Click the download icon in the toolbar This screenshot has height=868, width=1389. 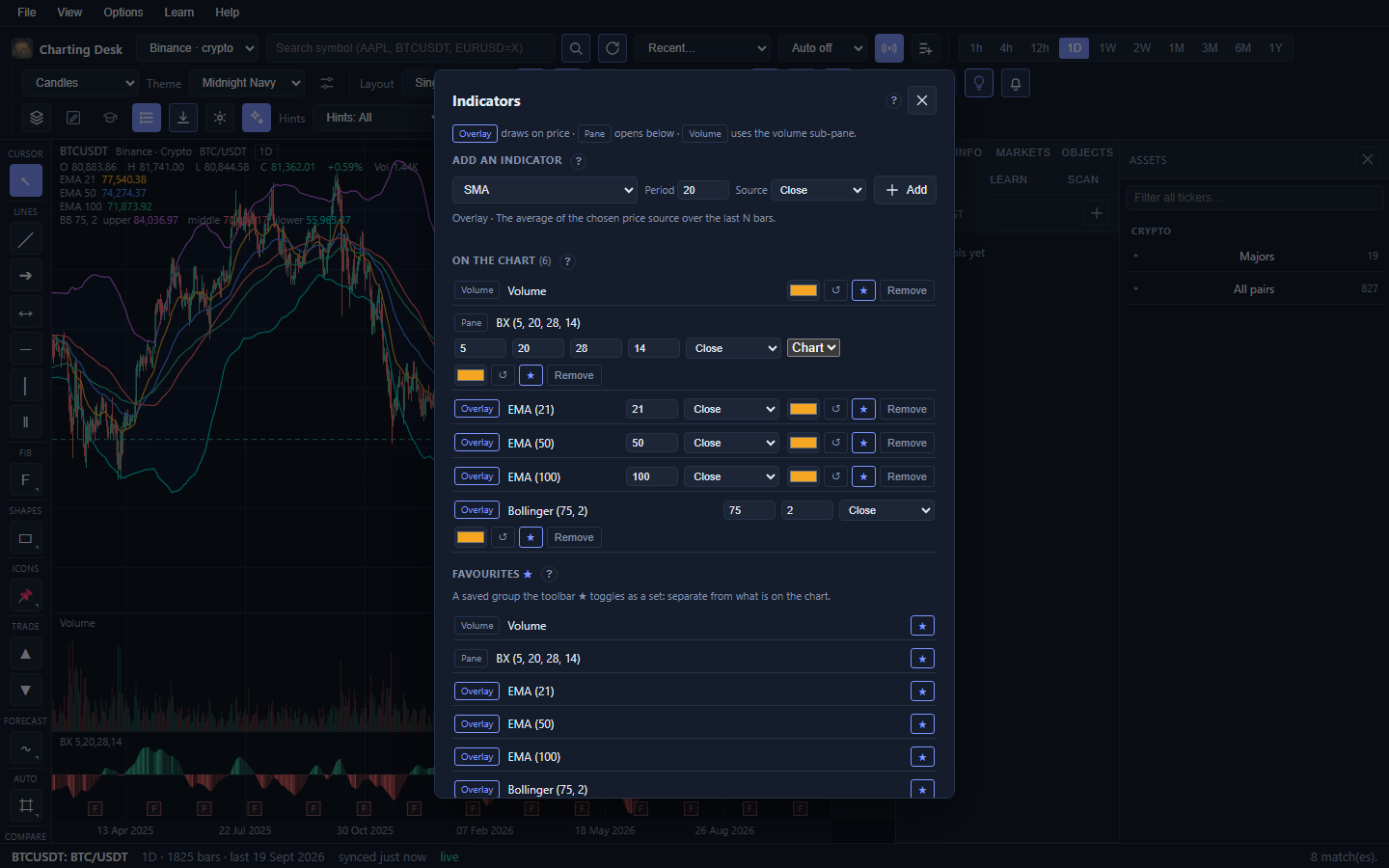[183, 118]
